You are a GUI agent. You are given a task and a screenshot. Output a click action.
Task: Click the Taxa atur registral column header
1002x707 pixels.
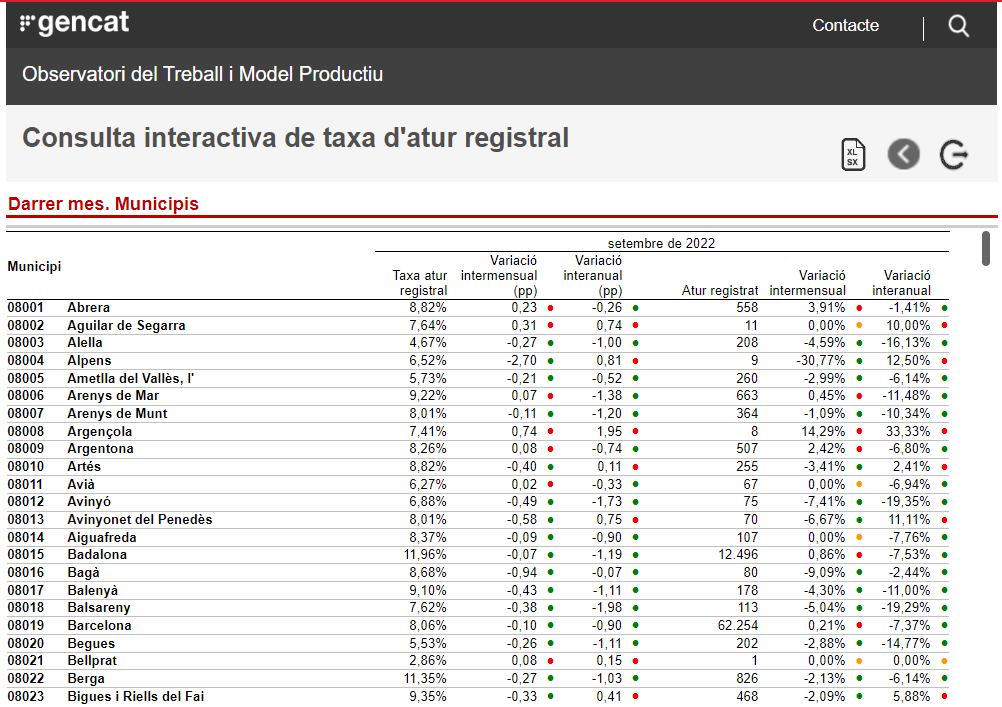[420, 283]
